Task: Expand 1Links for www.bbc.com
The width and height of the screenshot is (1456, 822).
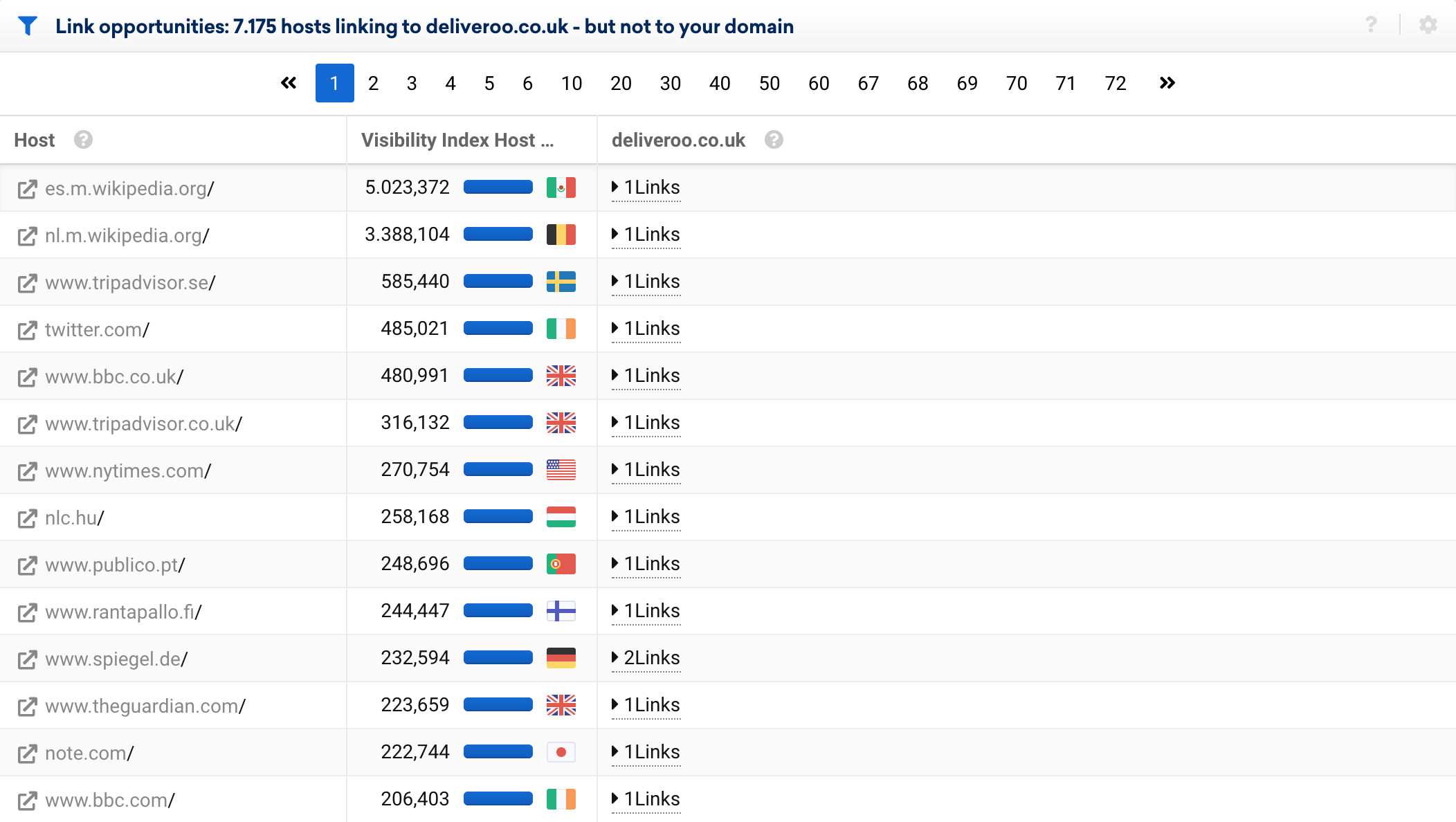Action: point(646,799)
